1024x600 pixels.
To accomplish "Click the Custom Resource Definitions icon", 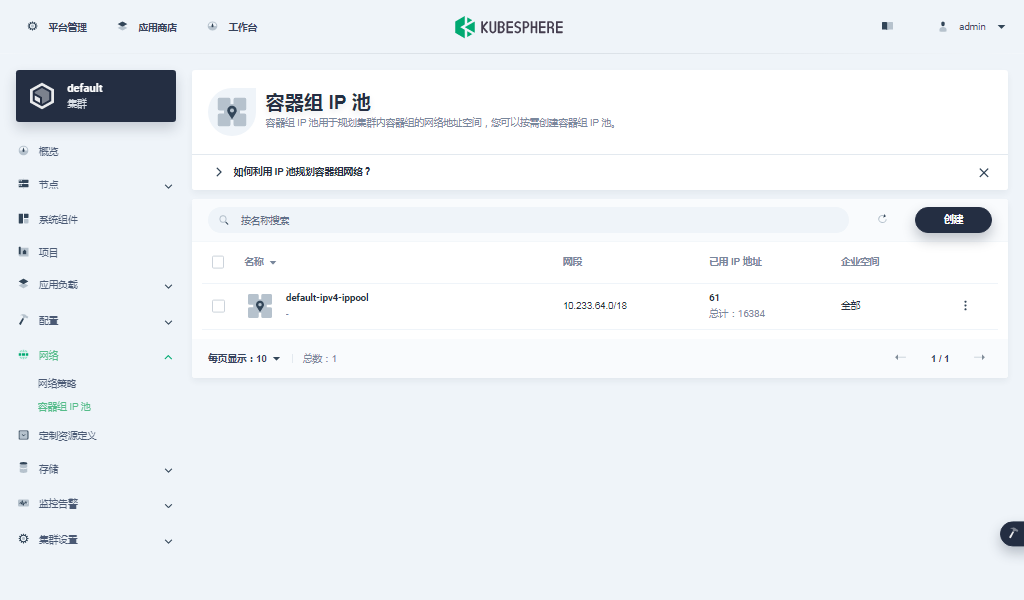I will pyautogui.click(x=24, y=435).
